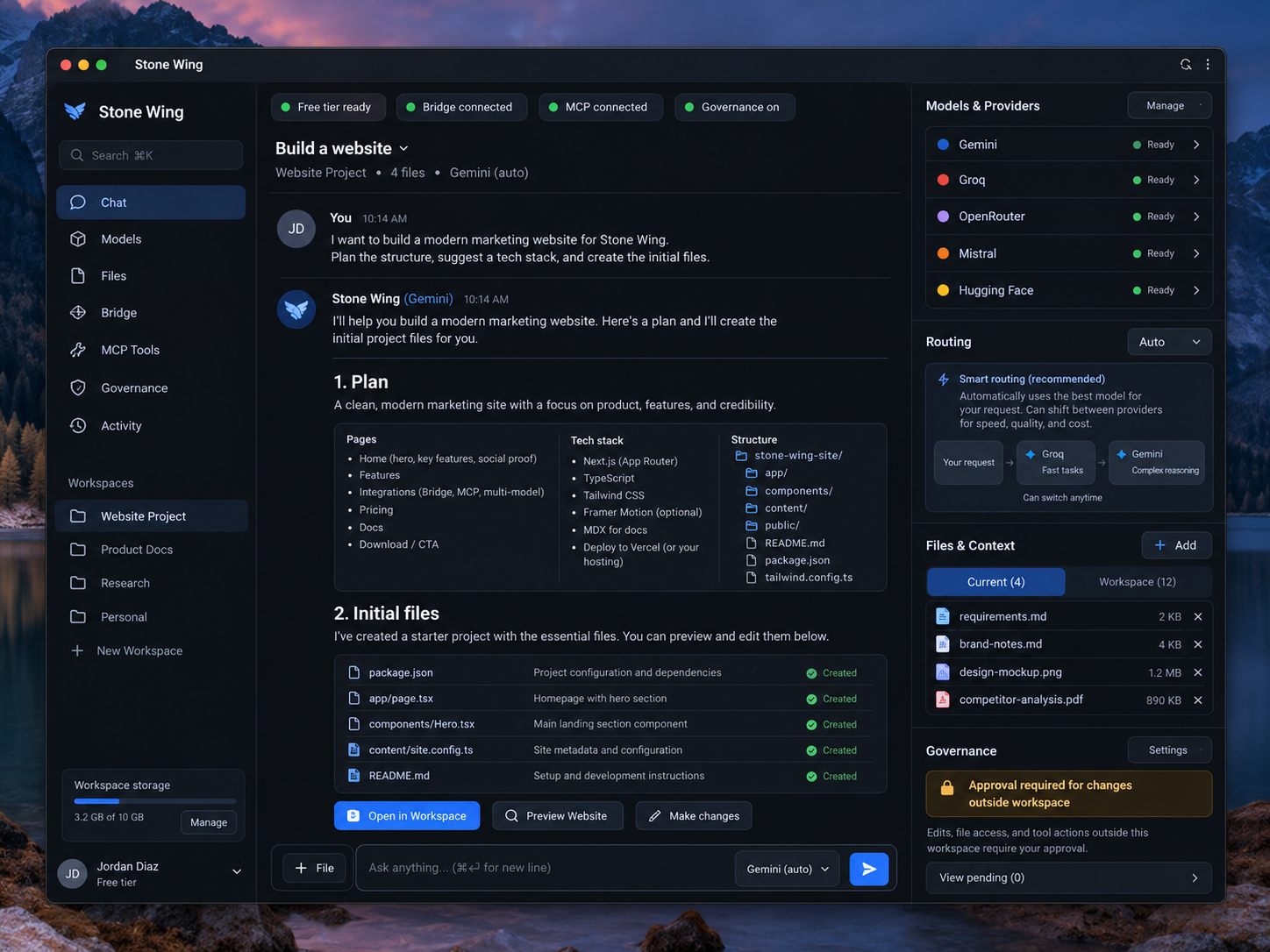Viewport: 1270px width, 952px height.
Task: Remove brand-notes.md from current files
Action: click(x=1198, y=644)
